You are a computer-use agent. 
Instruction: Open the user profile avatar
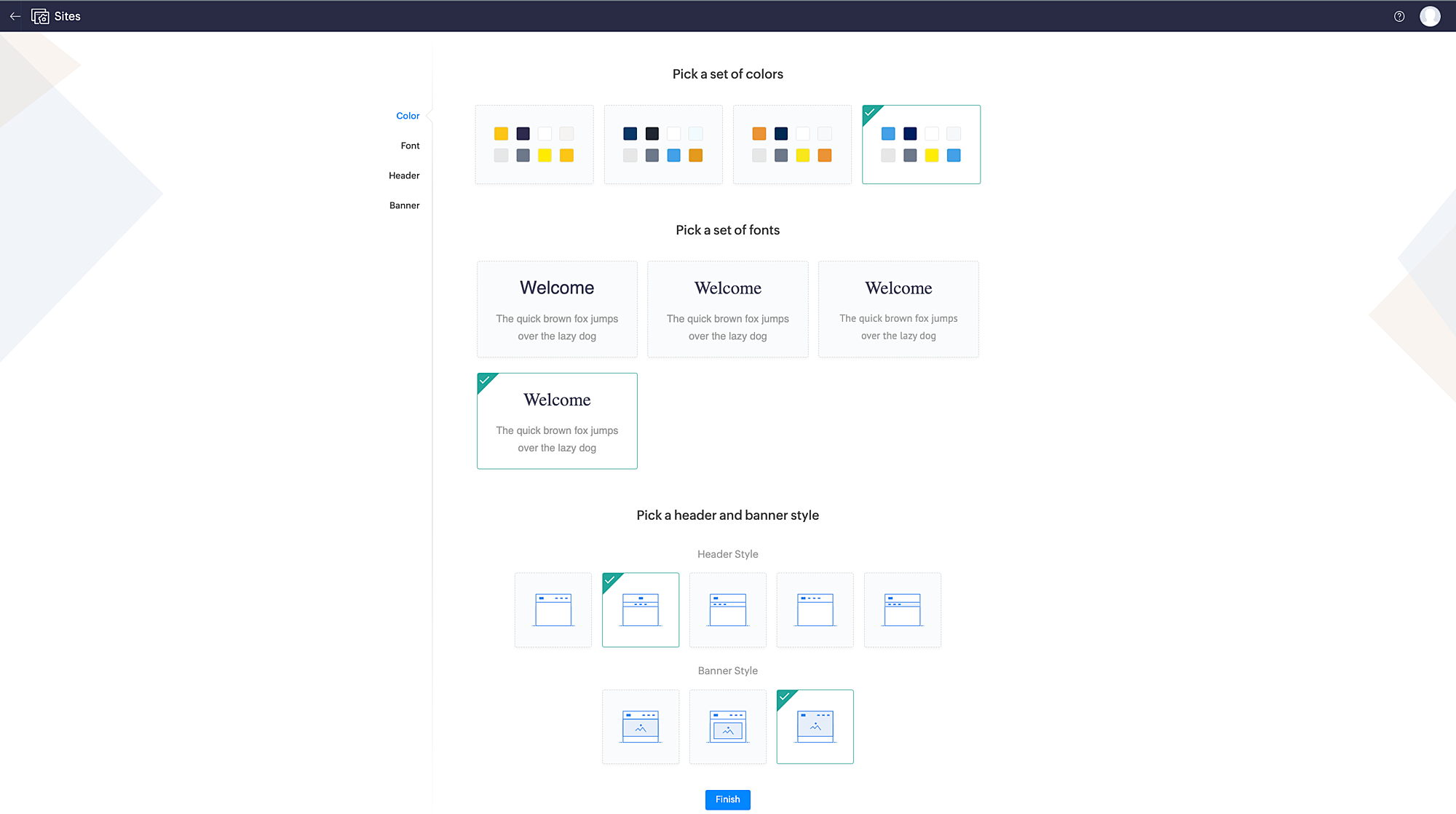pos(1430,16)
